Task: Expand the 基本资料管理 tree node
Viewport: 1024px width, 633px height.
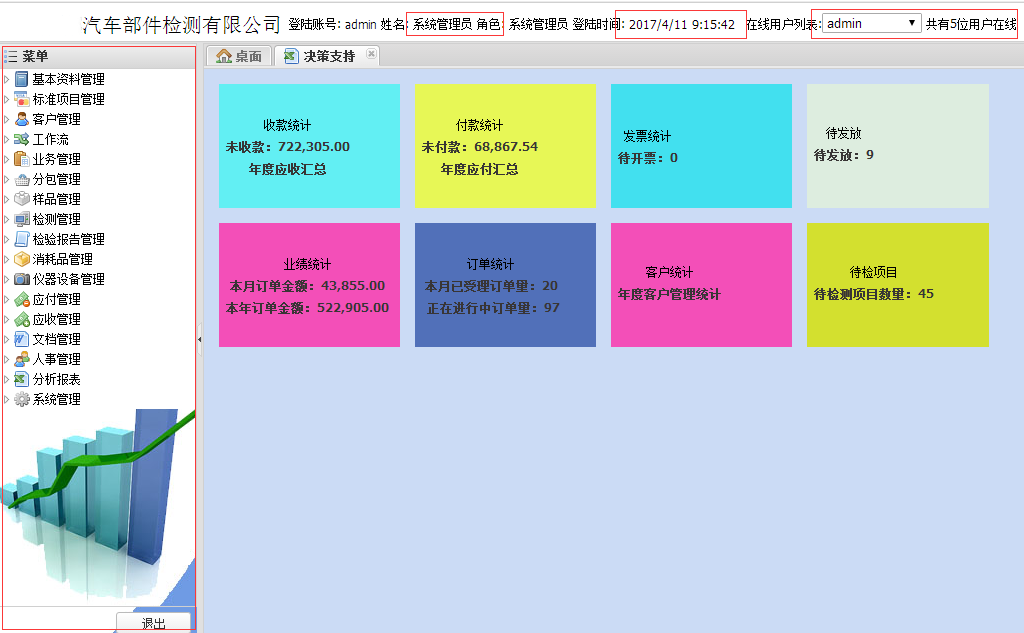Action: [x=7, y=79]
